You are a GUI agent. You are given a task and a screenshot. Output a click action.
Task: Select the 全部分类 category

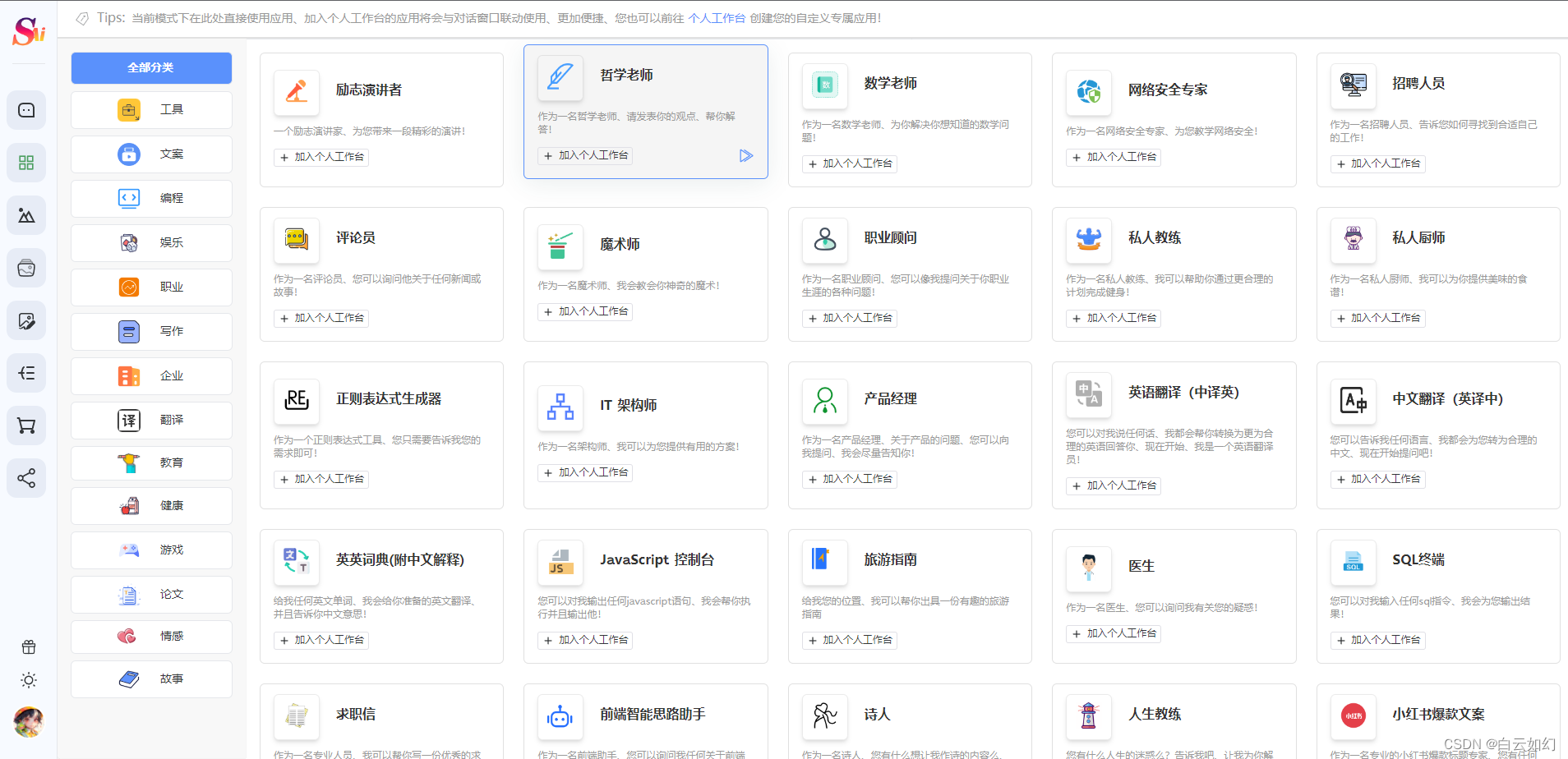151,67
